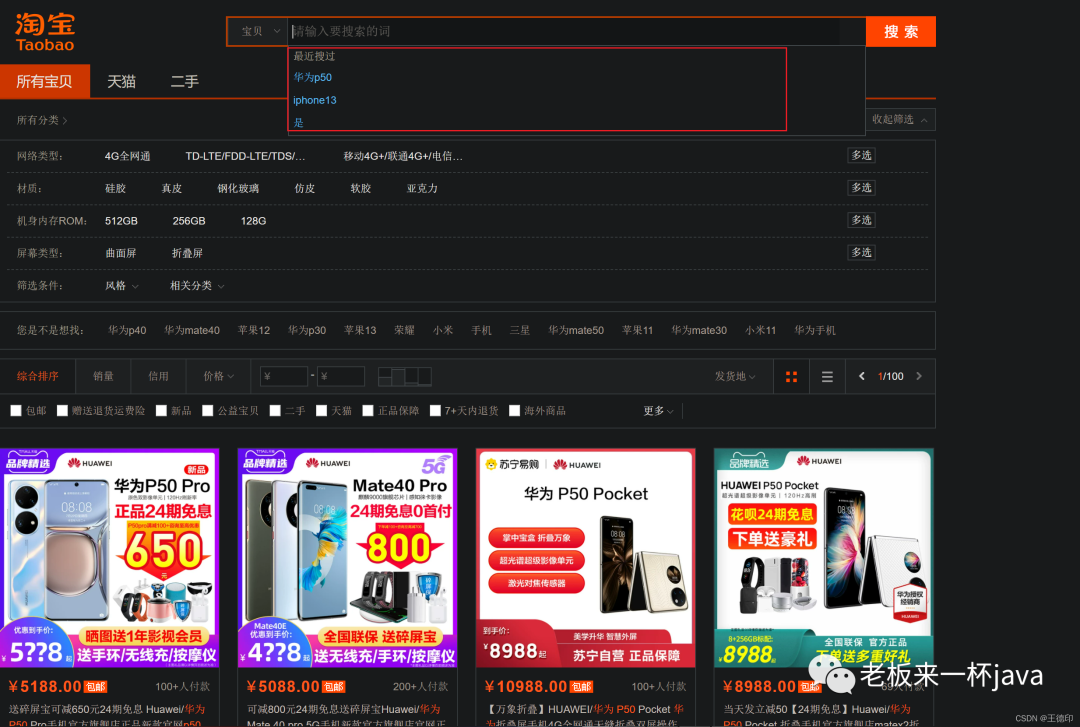Sort results by 销量
The height and width of the screenshot is (727, 1080).
click(103, 376)
